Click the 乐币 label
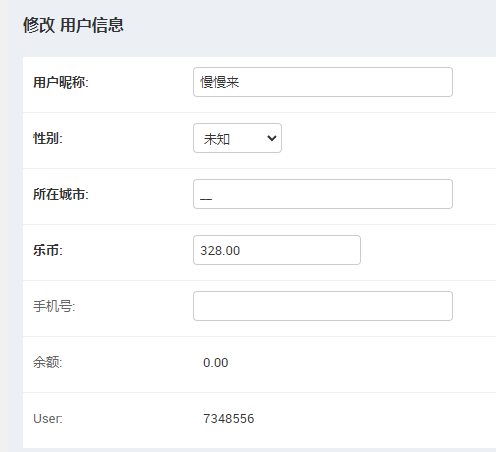 [48, 250]
